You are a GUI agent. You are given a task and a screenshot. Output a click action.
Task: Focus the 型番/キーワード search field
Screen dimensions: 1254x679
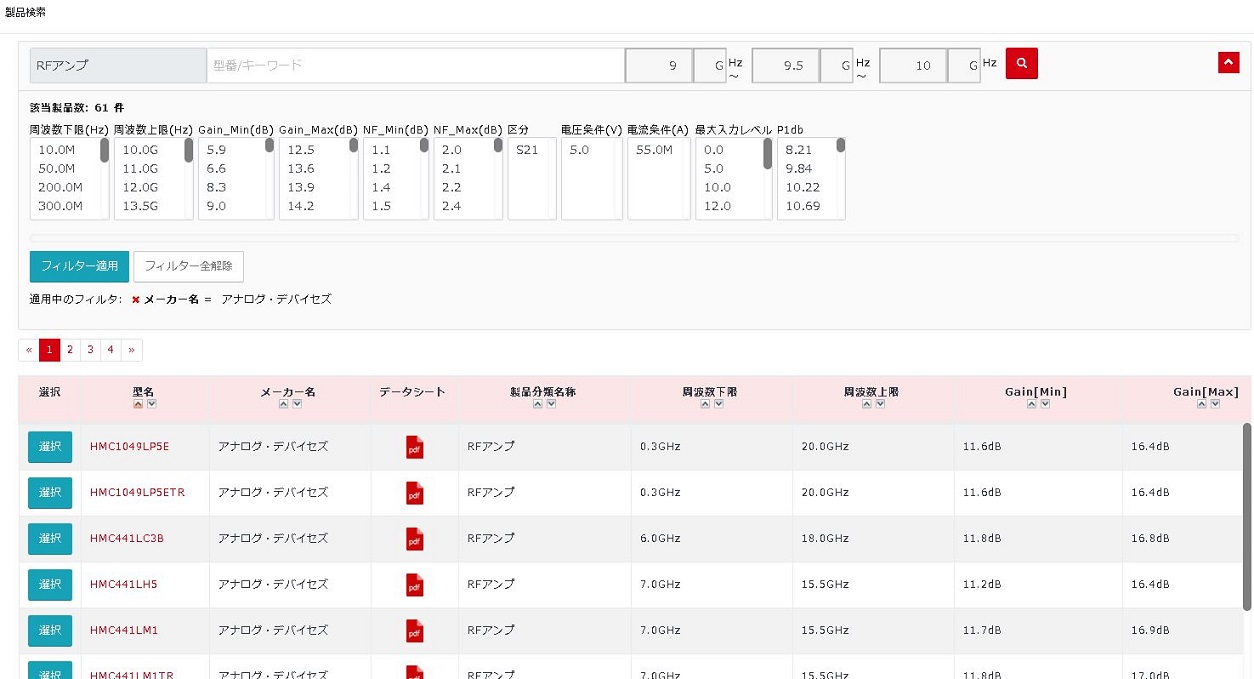[x=416, y=65]
